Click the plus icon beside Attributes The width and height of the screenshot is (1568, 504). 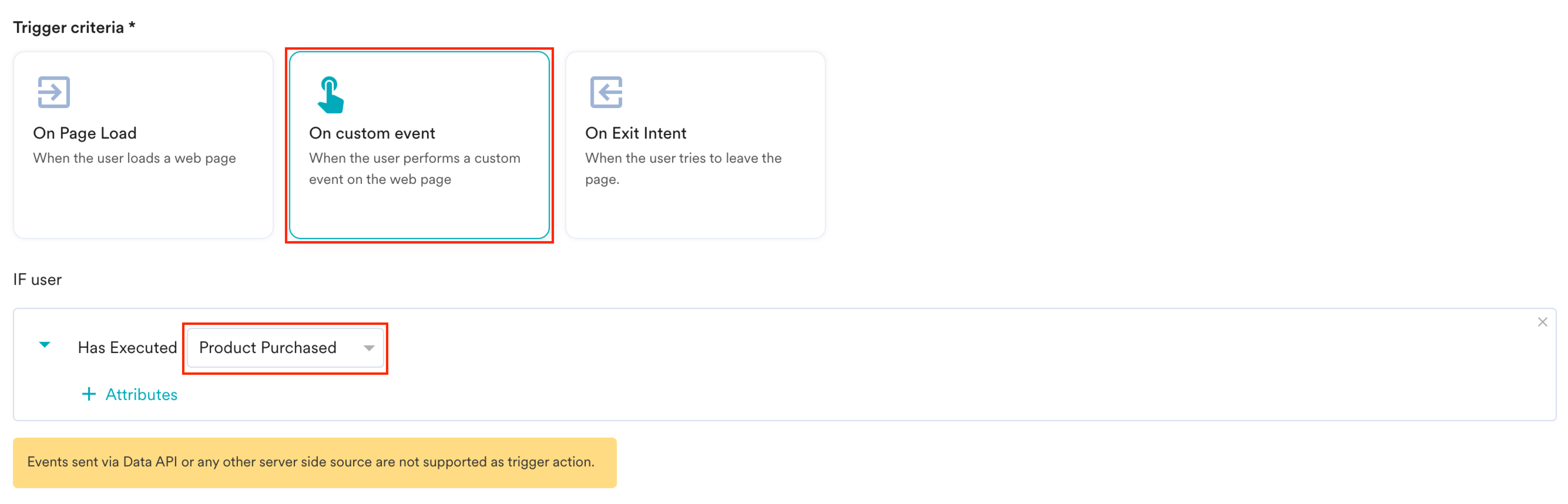[x=89, y=394]
